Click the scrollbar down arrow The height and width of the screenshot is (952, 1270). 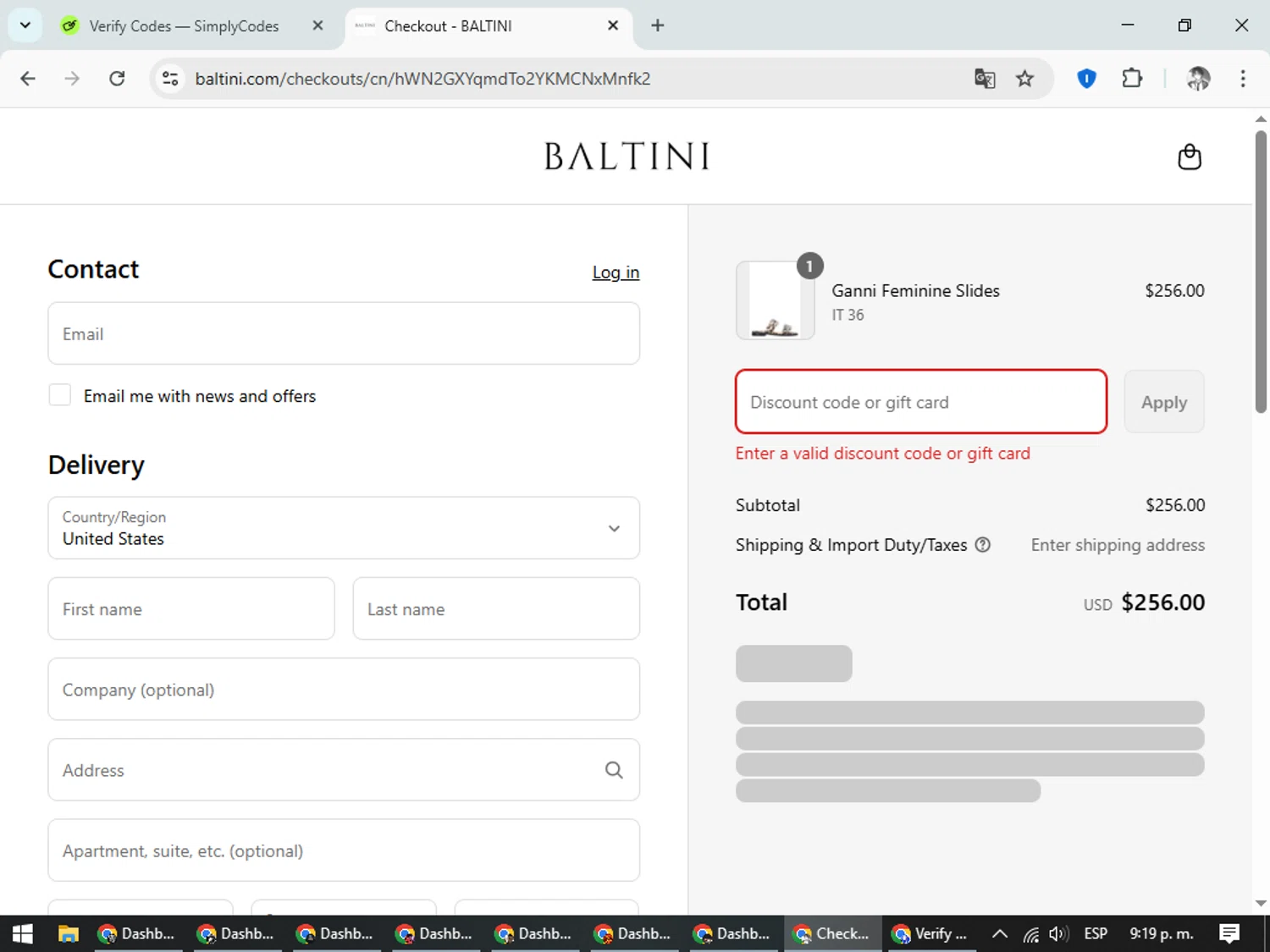tap(1261, 904)
